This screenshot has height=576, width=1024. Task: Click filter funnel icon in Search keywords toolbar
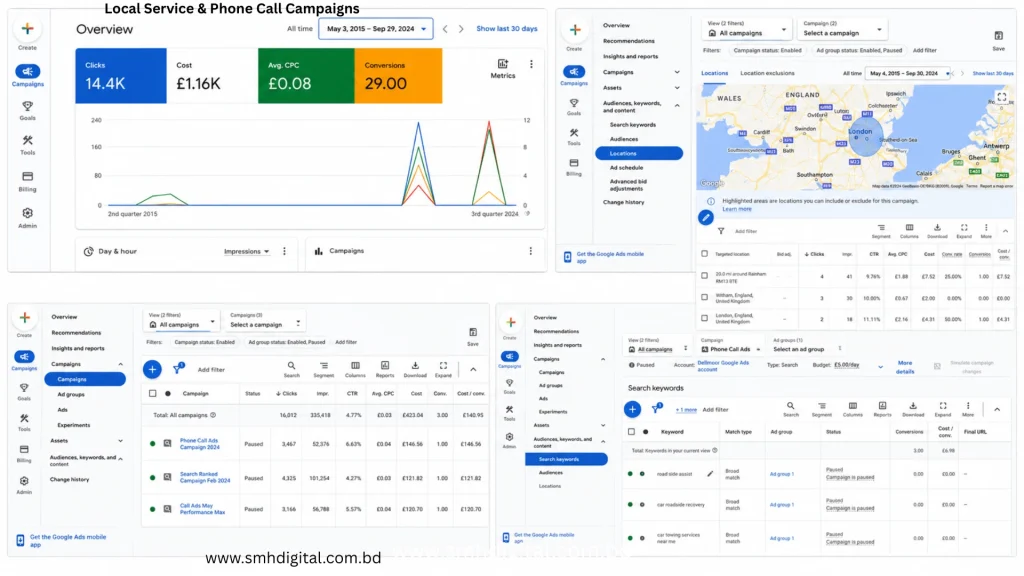[x=656, y=409]
